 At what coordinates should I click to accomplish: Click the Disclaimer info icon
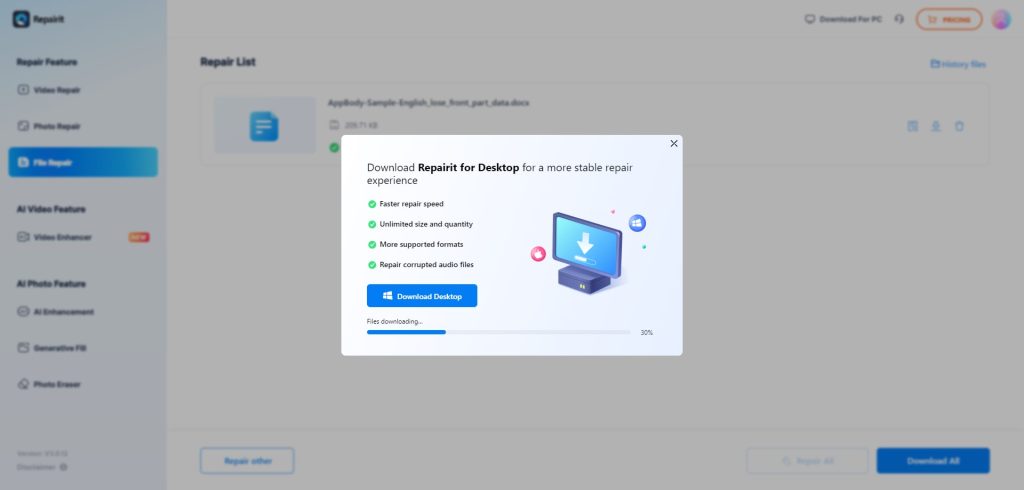point(63,467)
